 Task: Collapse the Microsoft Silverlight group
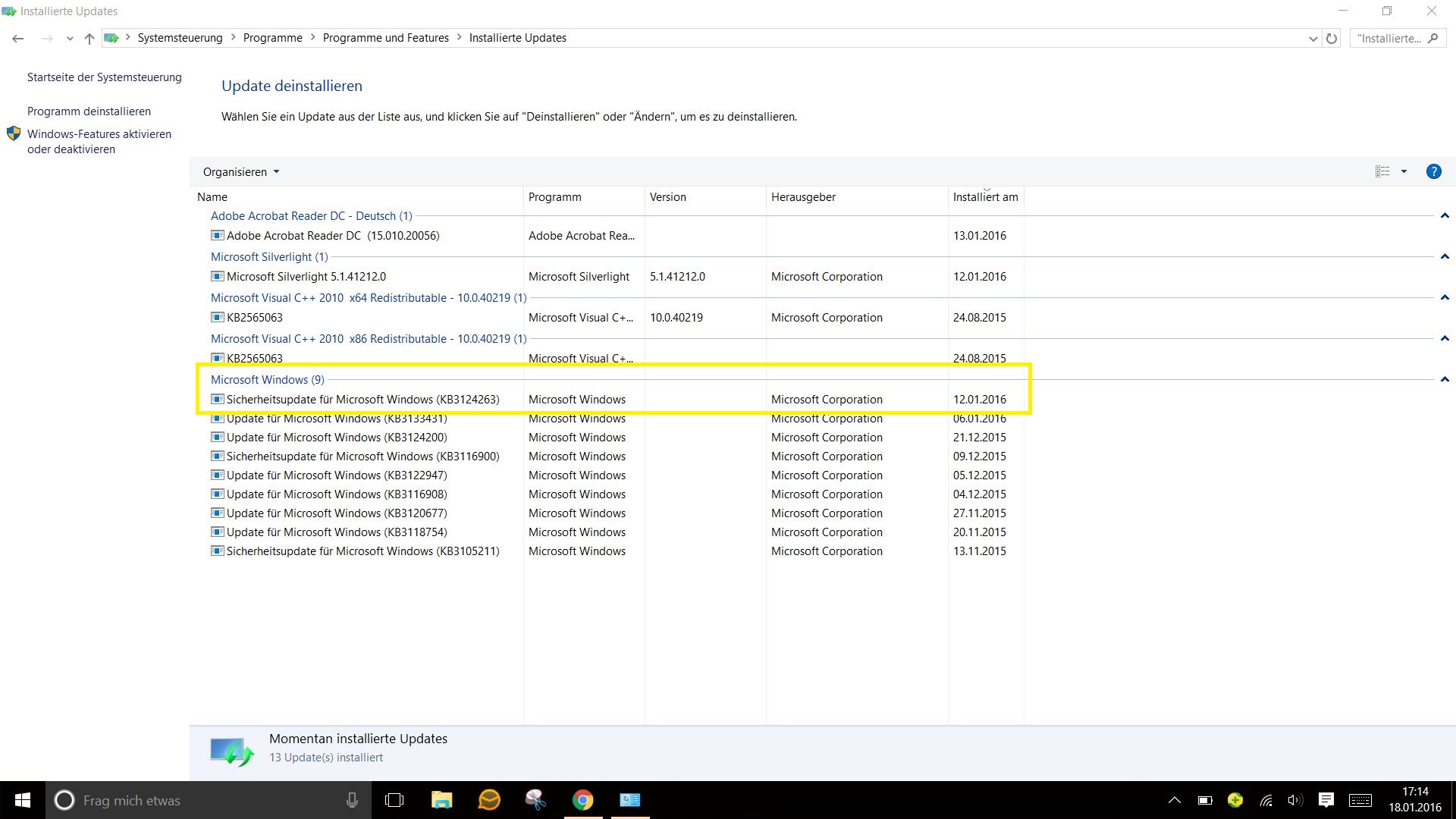1445,257
